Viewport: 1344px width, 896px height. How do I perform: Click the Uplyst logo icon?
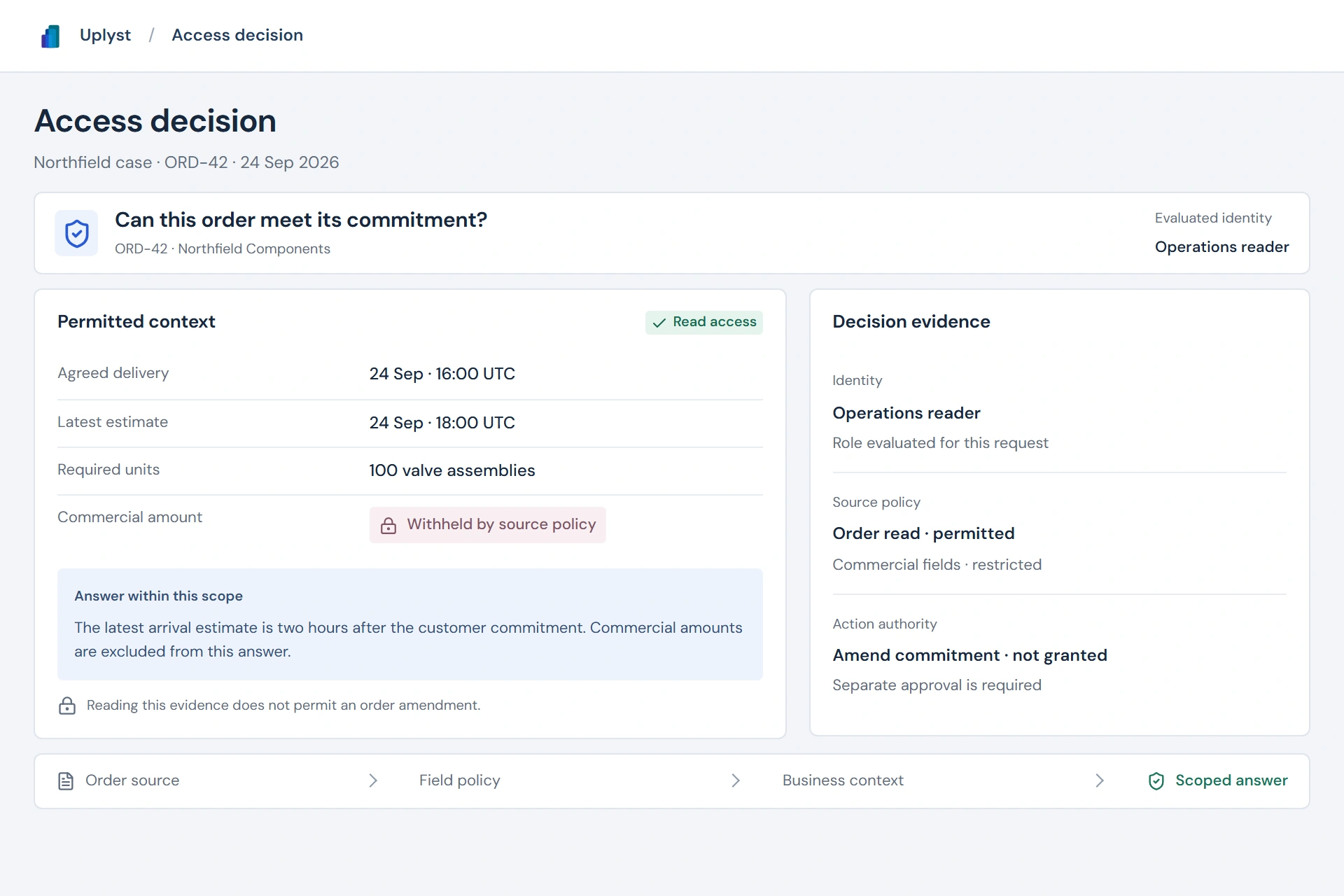[x=50, y=36]
